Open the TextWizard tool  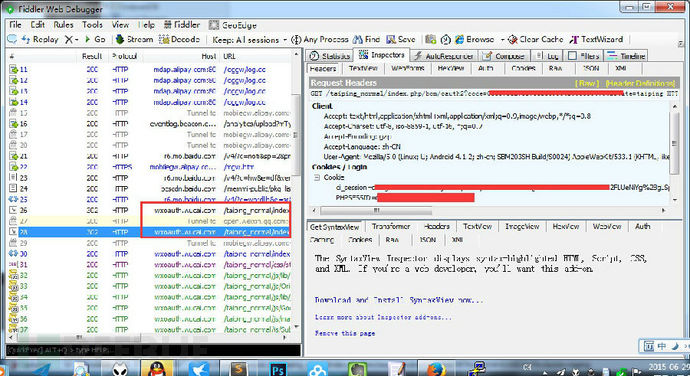(x=596, y=39)
